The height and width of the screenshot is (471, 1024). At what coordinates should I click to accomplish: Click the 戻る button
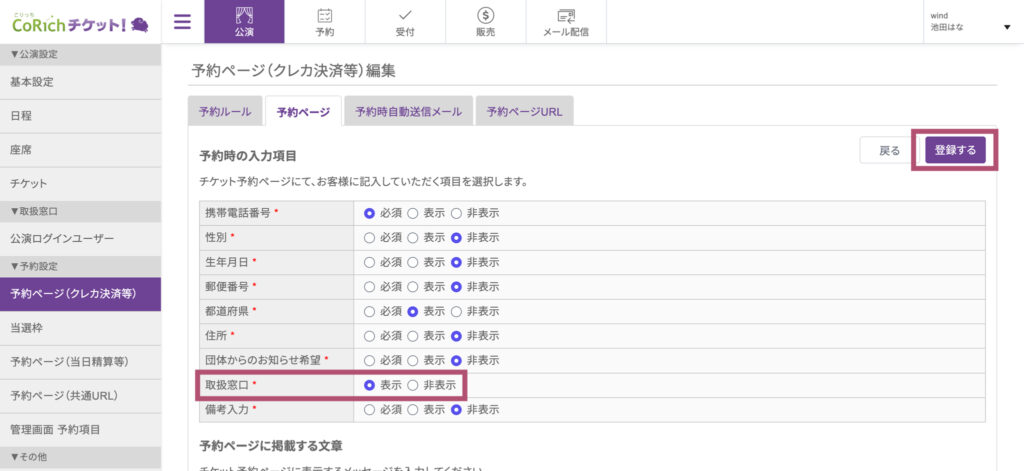(x=889, y=150)
